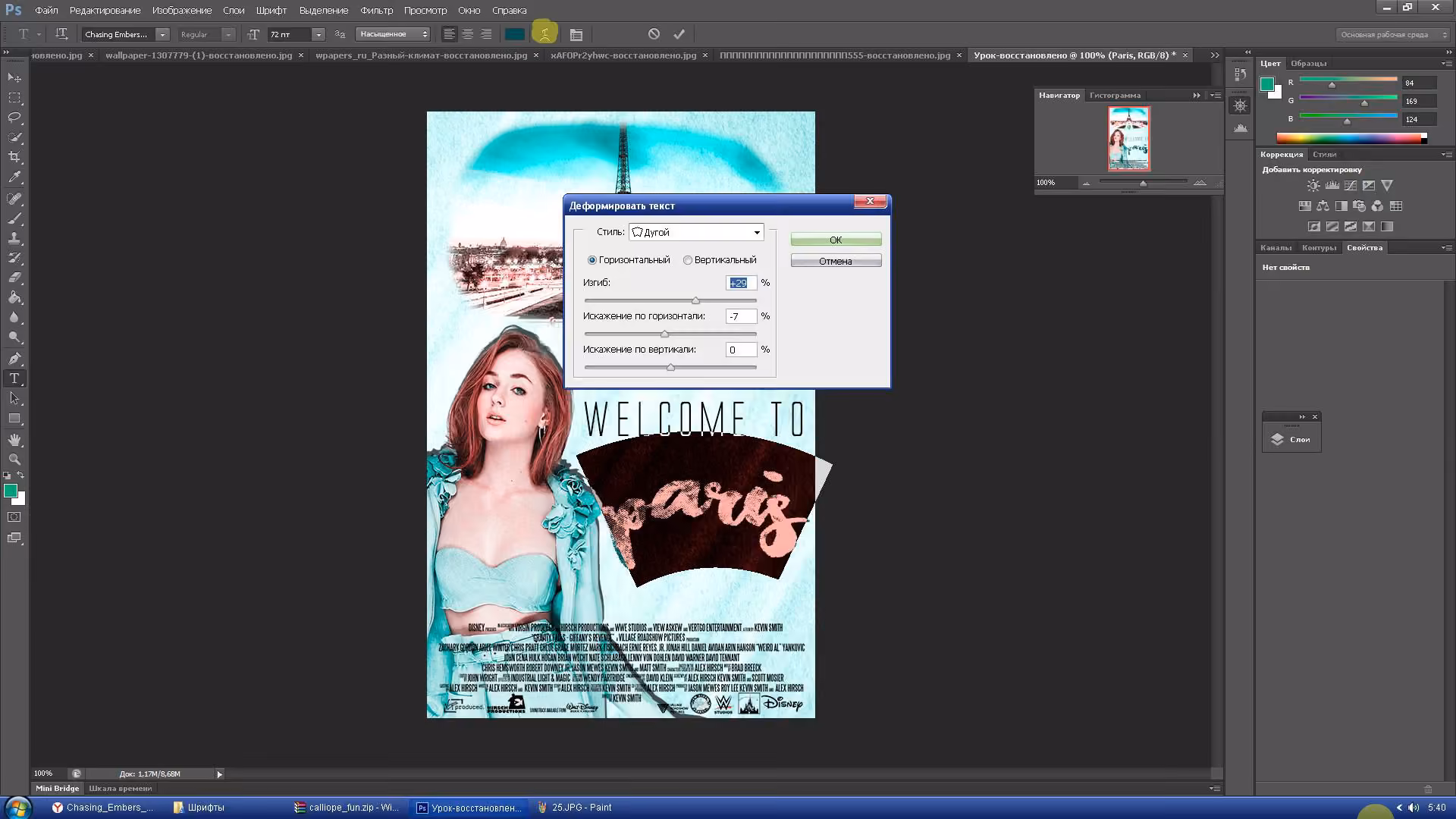Click the Изгиб bend slider handle
Screen dimensions: 1456x819
click(x=695, y=301)
